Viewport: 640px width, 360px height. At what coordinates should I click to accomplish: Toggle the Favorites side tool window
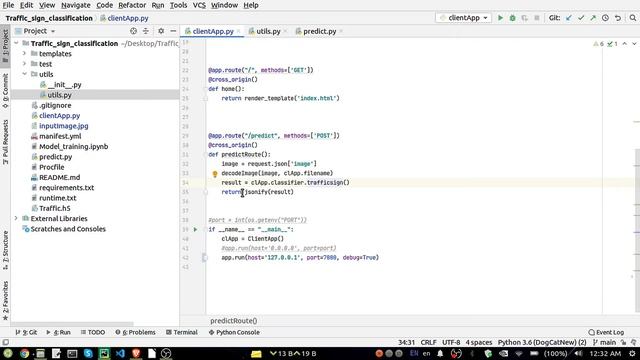point(5,300)
